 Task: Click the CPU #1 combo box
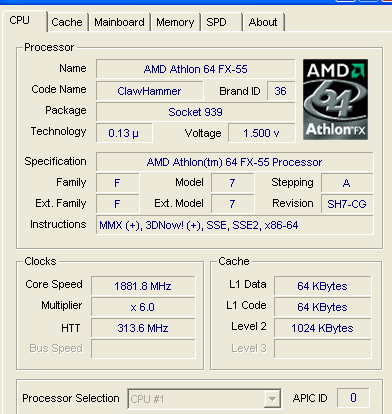[204, 399]
